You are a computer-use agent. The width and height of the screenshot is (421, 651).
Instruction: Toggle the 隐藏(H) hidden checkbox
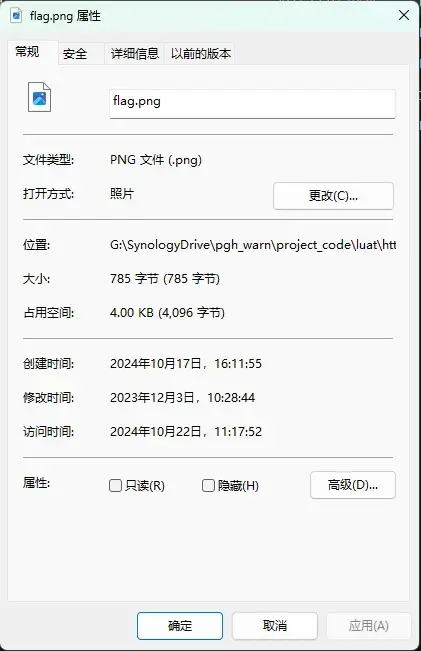[208, 485]
